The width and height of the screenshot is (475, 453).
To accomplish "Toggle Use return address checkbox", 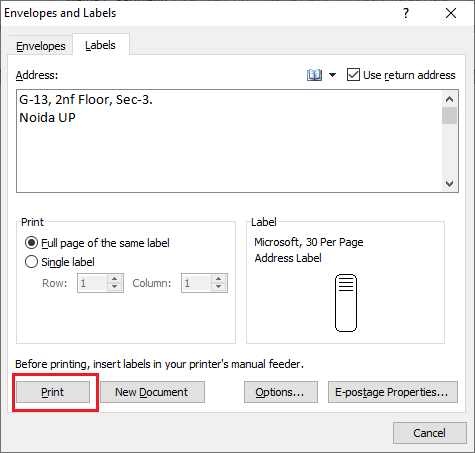I will click(x=353, y=75).
